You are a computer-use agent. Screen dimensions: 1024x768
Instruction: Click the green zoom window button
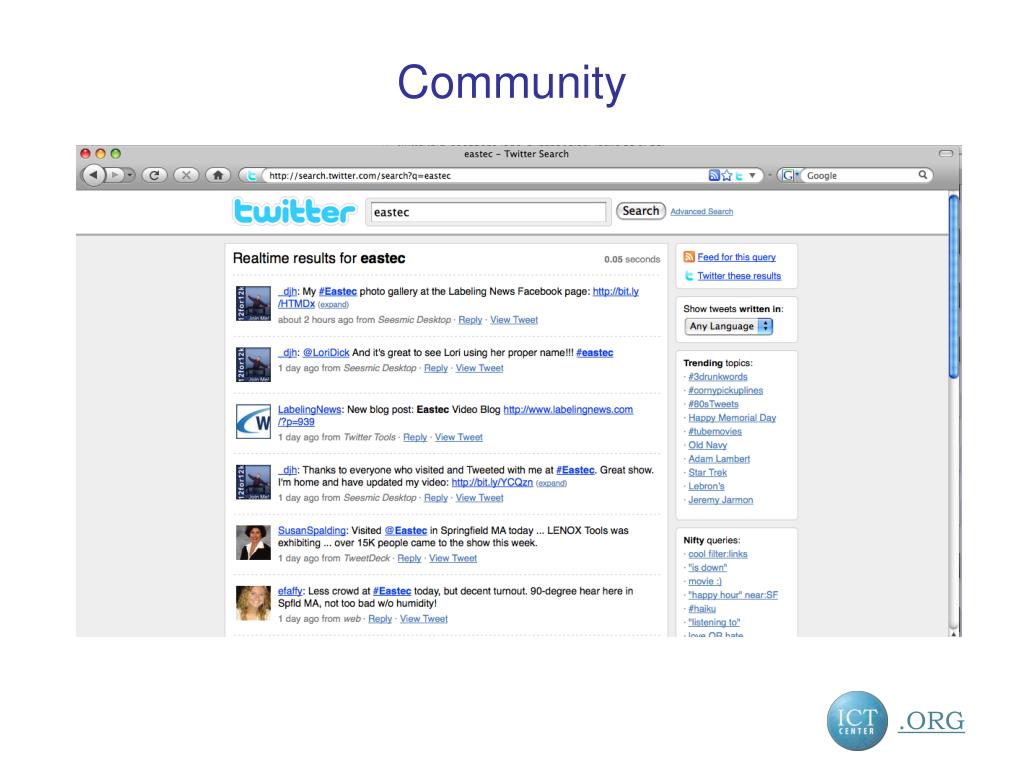pyautogui.click(x=116, y=153)
